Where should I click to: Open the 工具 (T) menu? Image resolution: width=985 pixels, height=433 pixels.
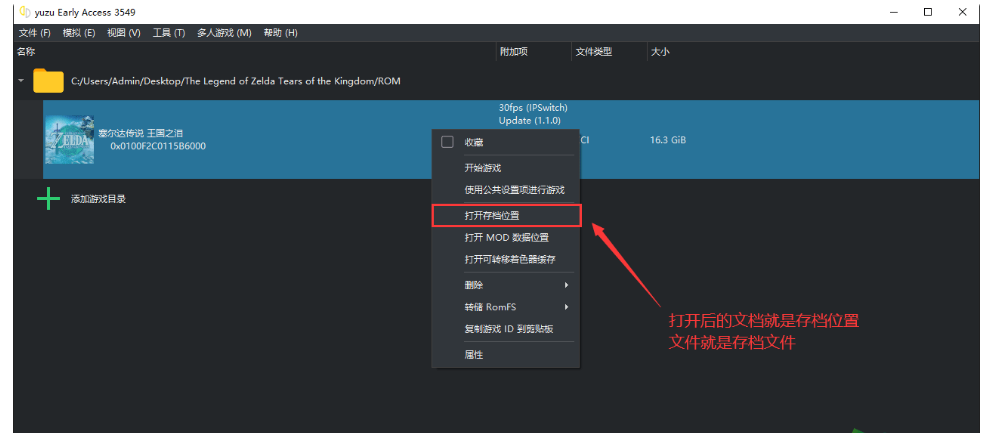[169, 33]
